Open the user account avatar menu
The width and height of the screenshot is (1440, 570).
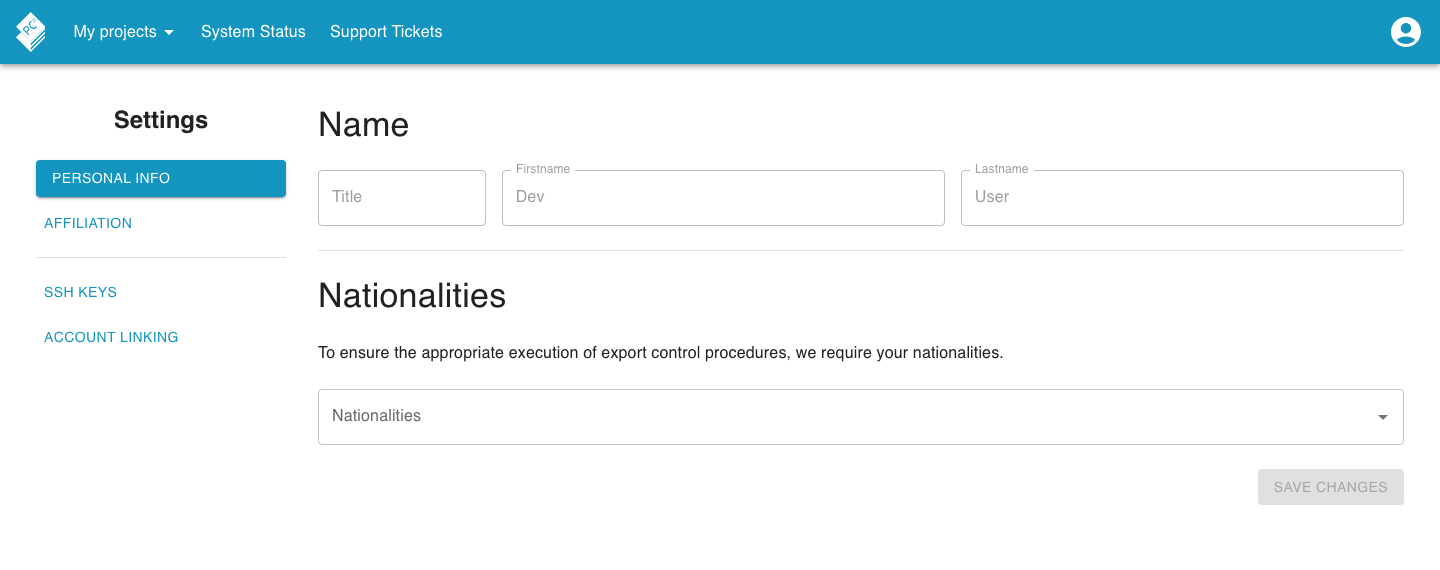point(1406,32)
